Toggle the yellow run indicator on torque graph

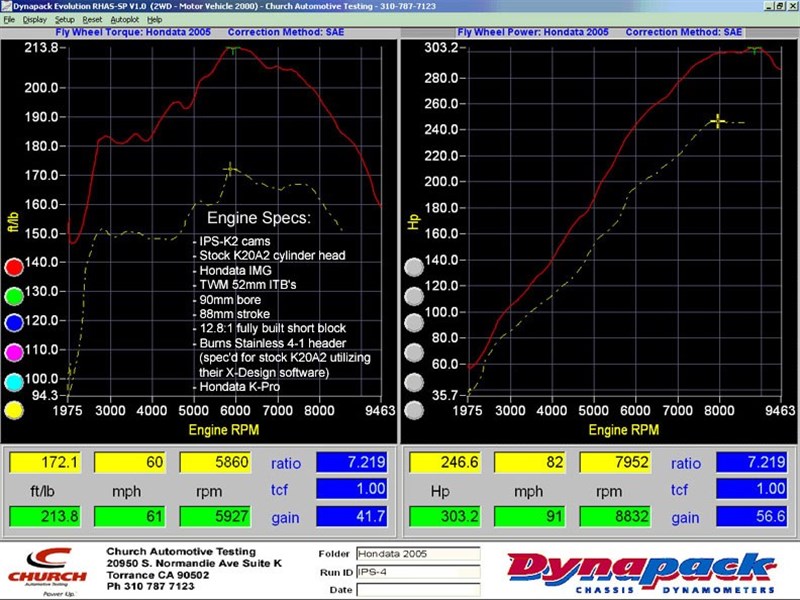point(14,410)
